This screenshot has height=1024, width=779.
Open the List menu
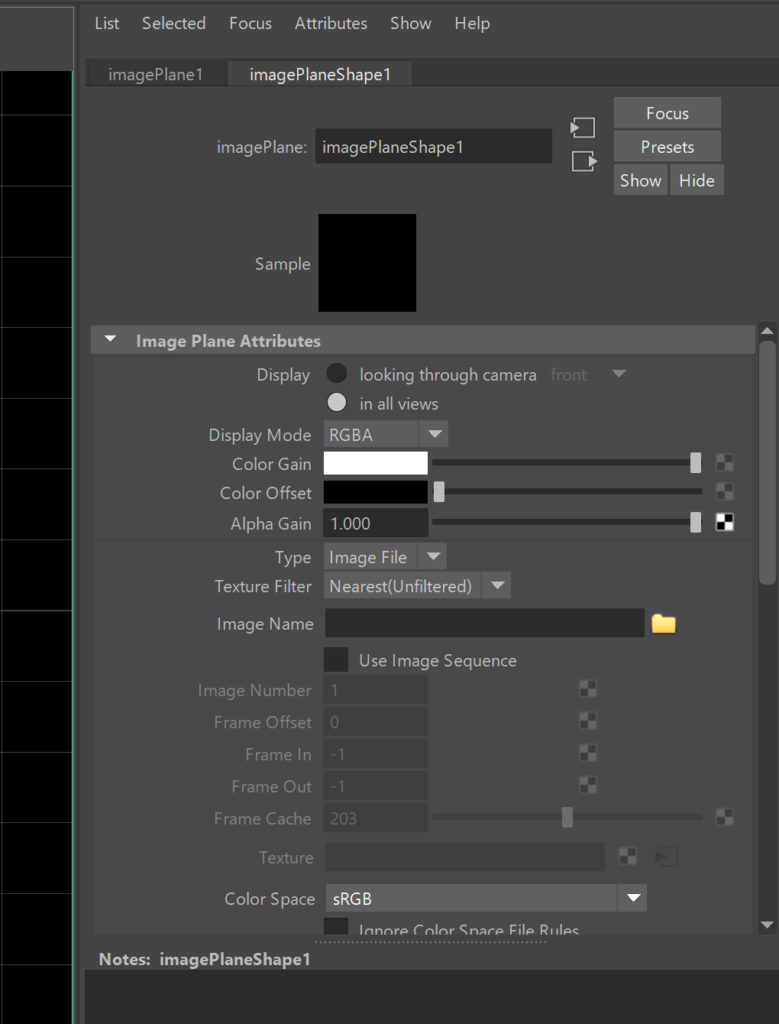[107, 24]
